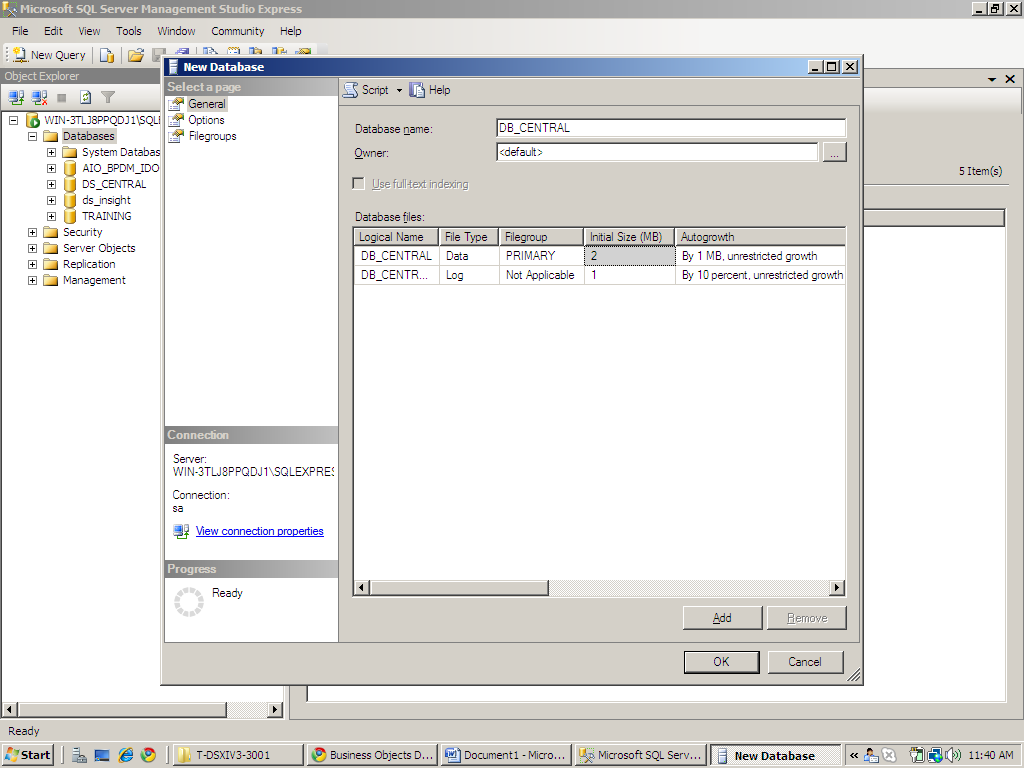
Task: Switch to the Options page
Action: click(206, 120)
